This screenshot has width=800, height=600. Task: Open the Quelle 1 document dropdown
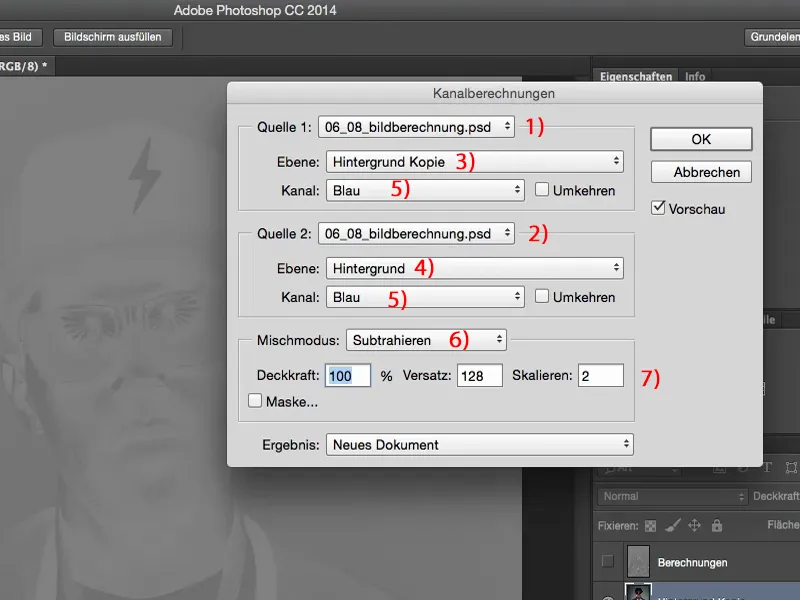point(416,127)
